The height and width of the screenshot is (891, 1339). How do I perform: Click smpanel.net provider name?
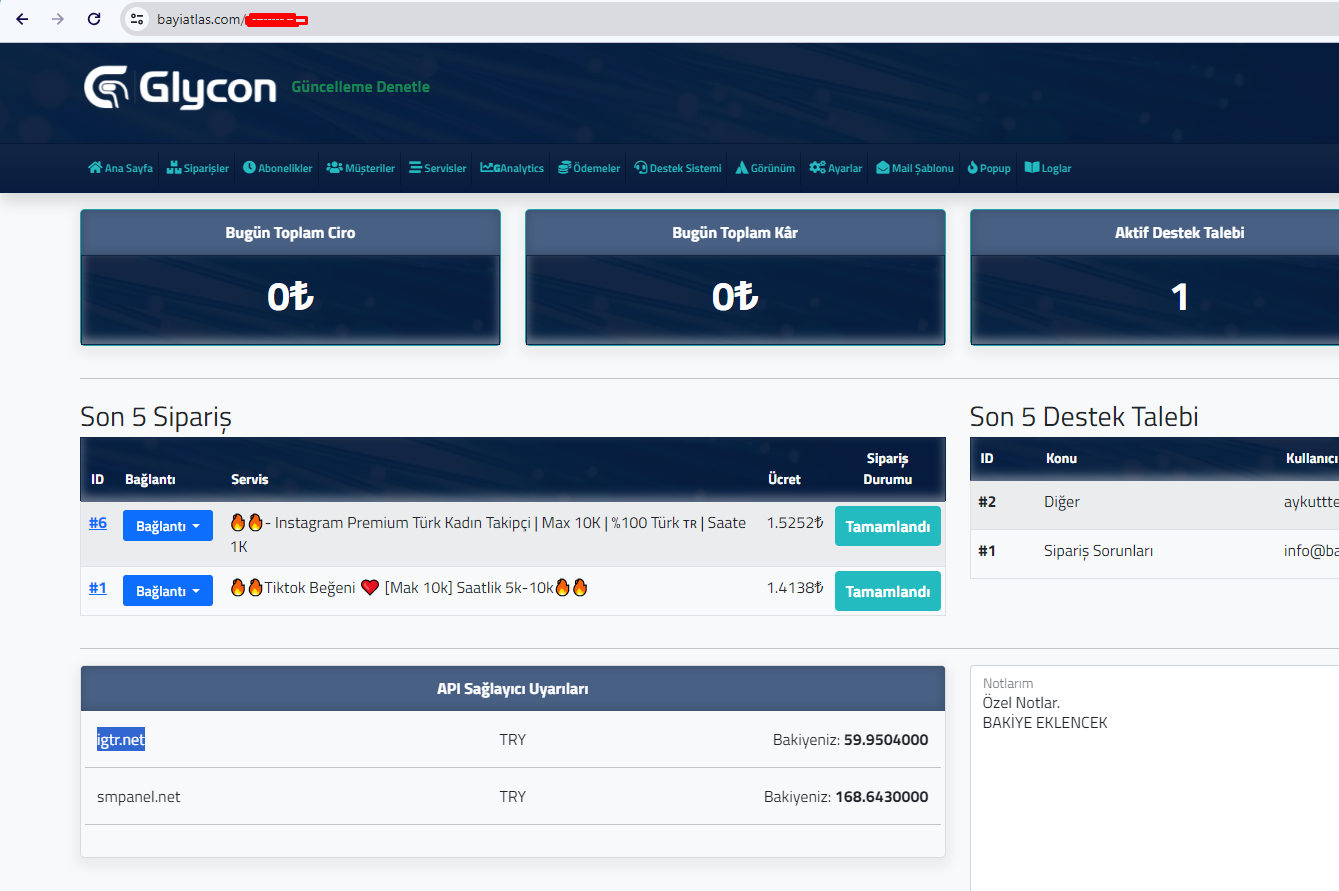(x=139, y=797)
